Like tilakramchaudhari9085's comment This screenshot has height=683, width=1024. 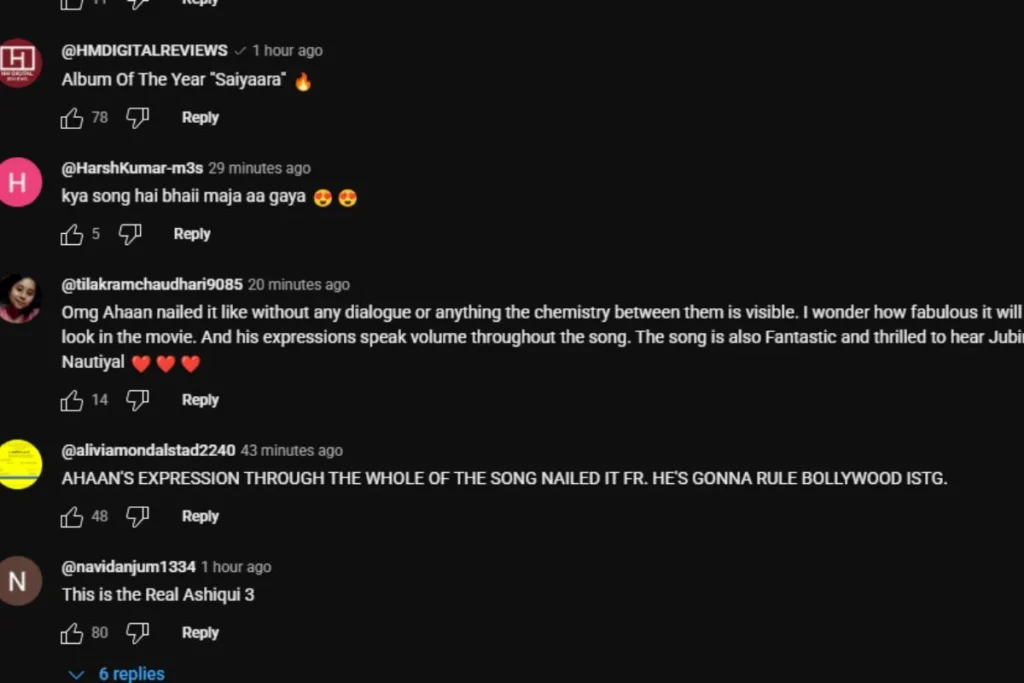point(72,400)
